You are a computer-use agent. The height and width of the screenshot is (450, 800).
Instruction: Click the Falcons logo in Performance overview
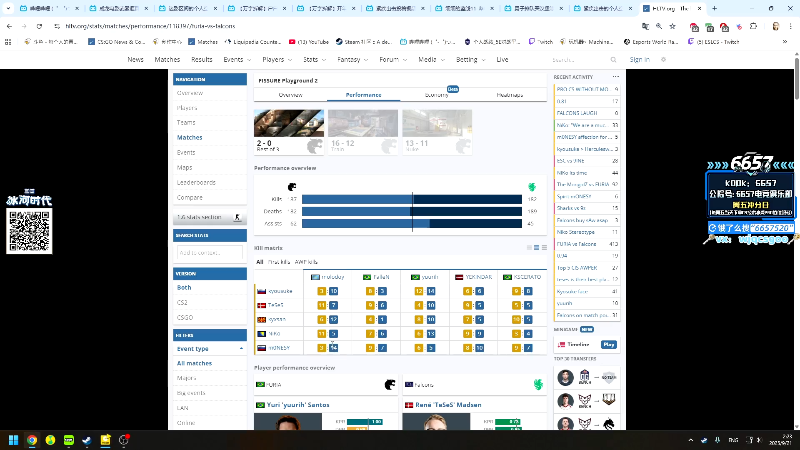pos(532,187)
